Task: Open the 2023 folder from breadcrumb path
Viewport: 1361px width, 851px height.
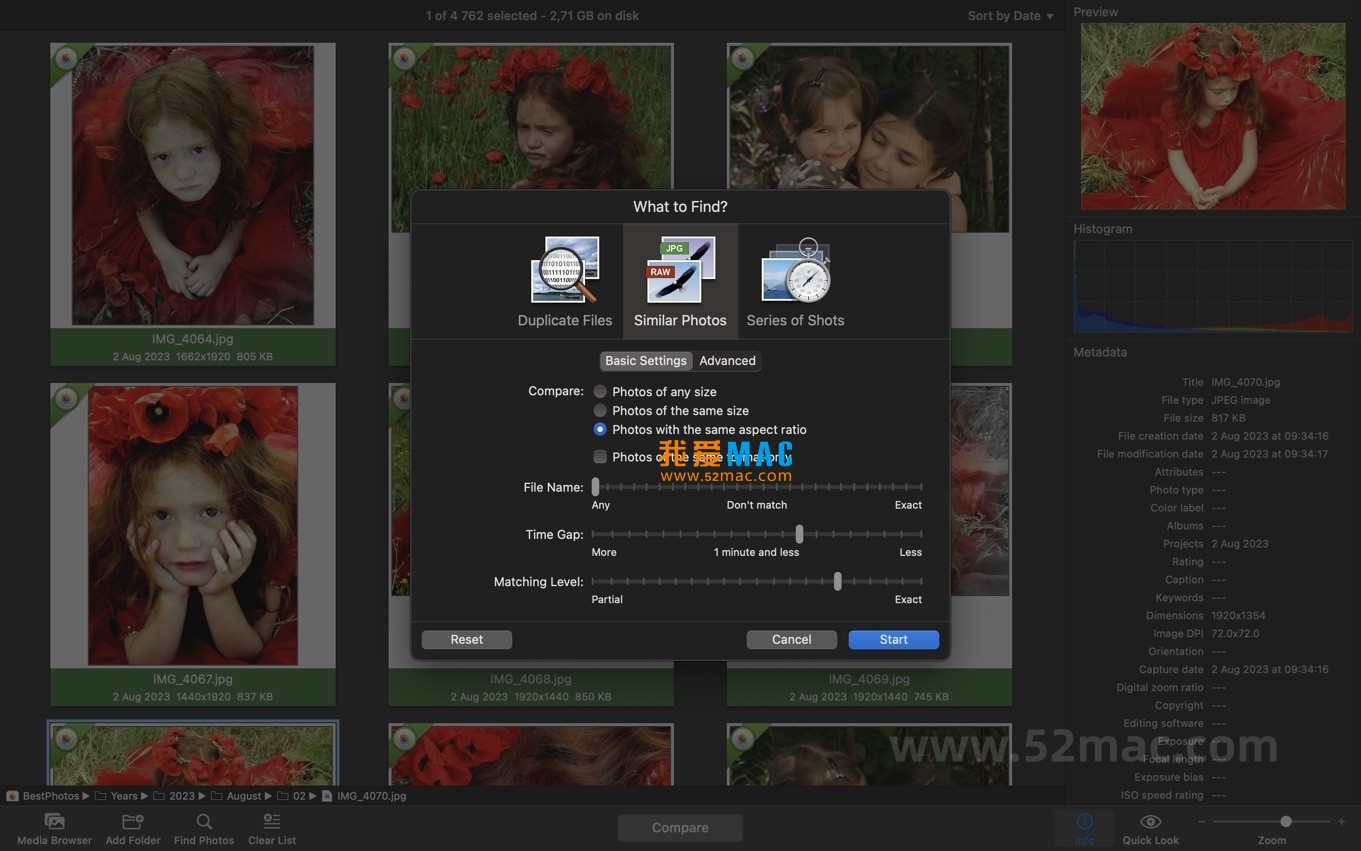Action: click(x=181, y=796)
